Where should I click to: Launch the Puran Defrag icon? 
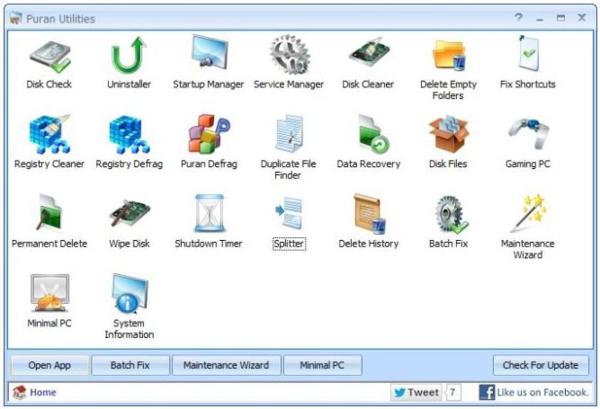click(x=209, y=134)
